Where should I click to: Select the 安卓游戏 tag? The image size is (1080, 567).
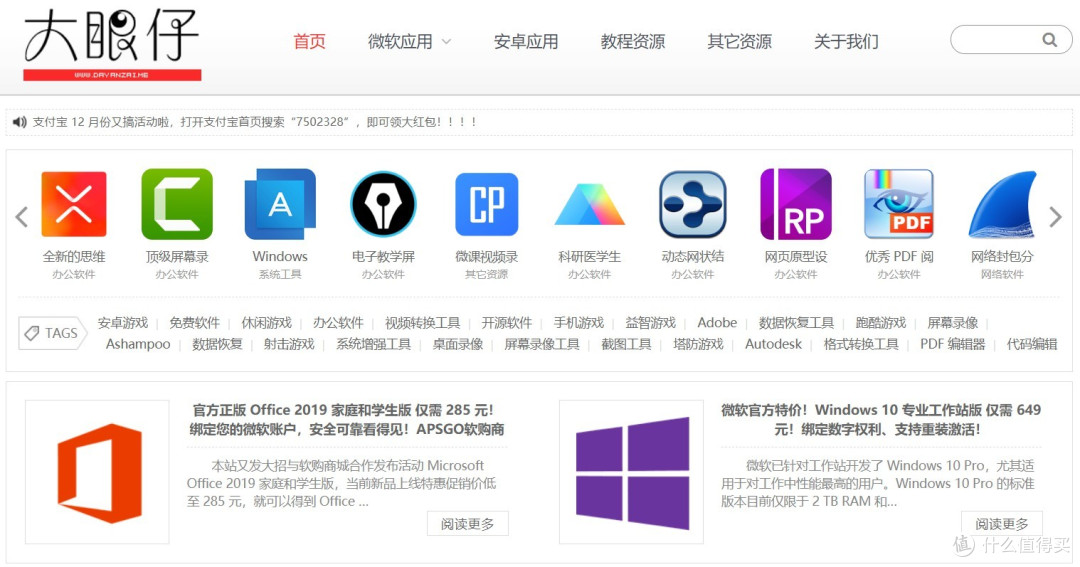pos(123,322)
